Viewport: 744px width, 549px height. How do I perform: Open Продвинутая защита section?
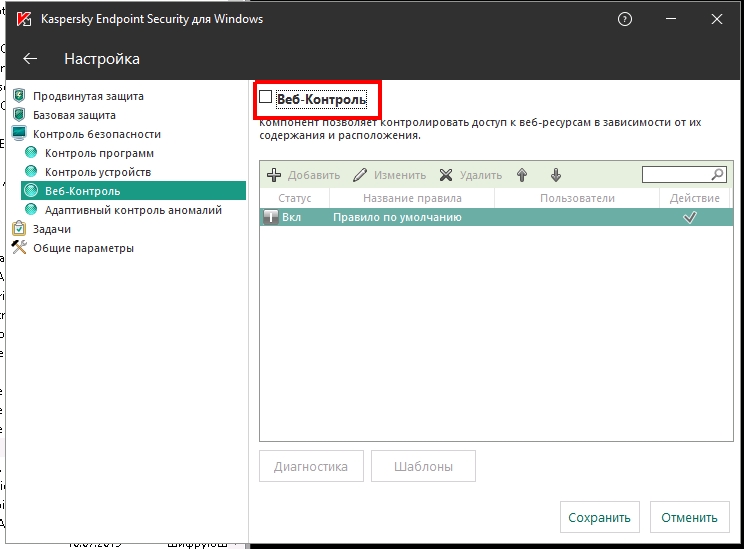coord(87,96)
